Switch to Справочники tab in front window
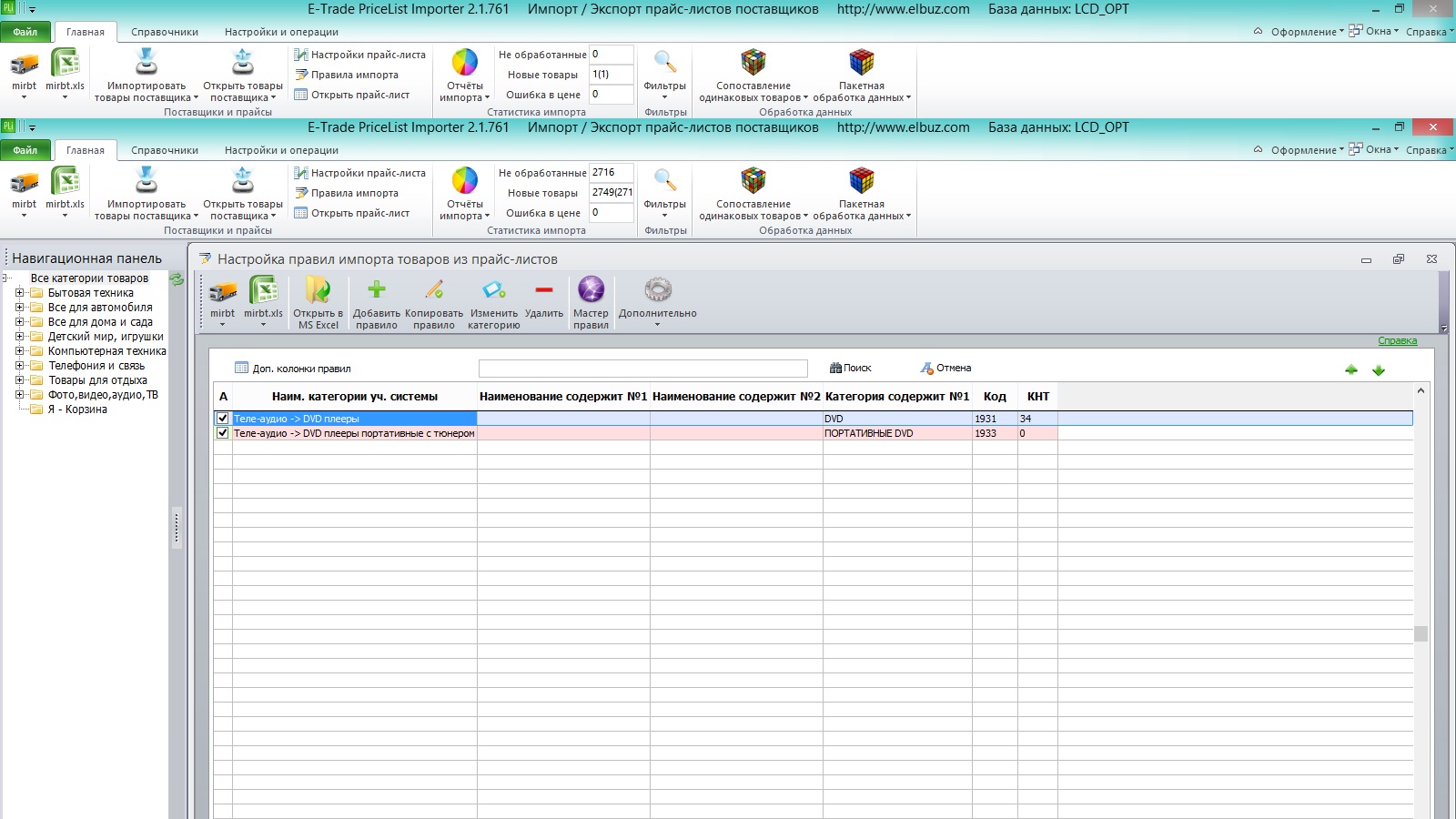Viewport: 1456px width, 819px height. click(164, 150)
